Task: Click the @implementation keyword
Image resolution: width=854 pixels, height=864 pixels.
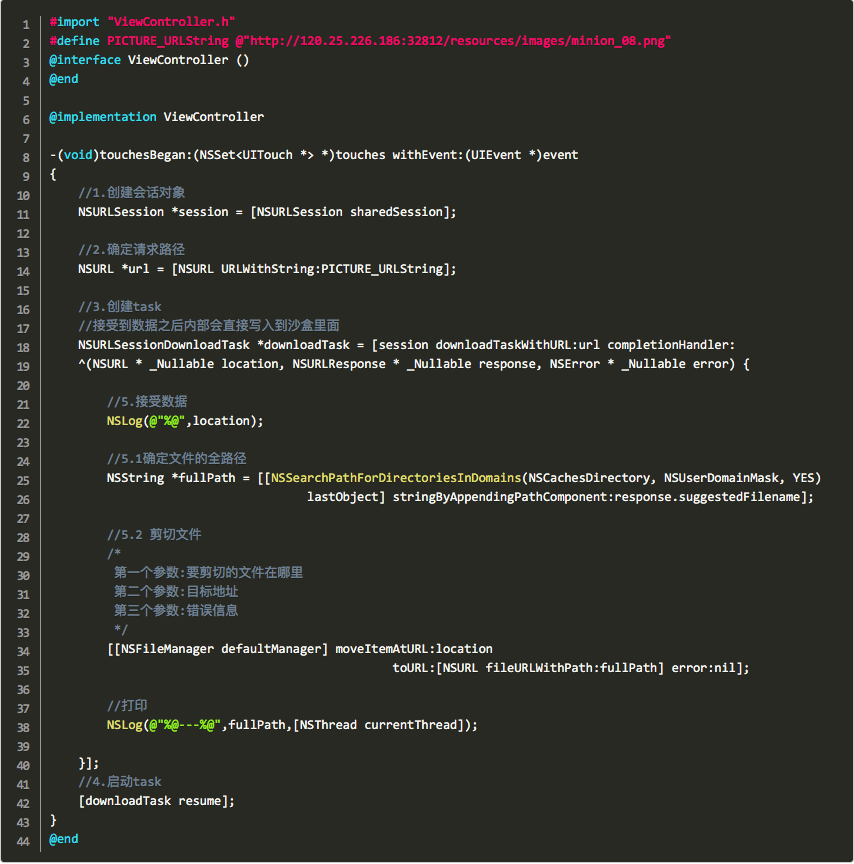Action: pyautogui.click(x=102, y=117)
